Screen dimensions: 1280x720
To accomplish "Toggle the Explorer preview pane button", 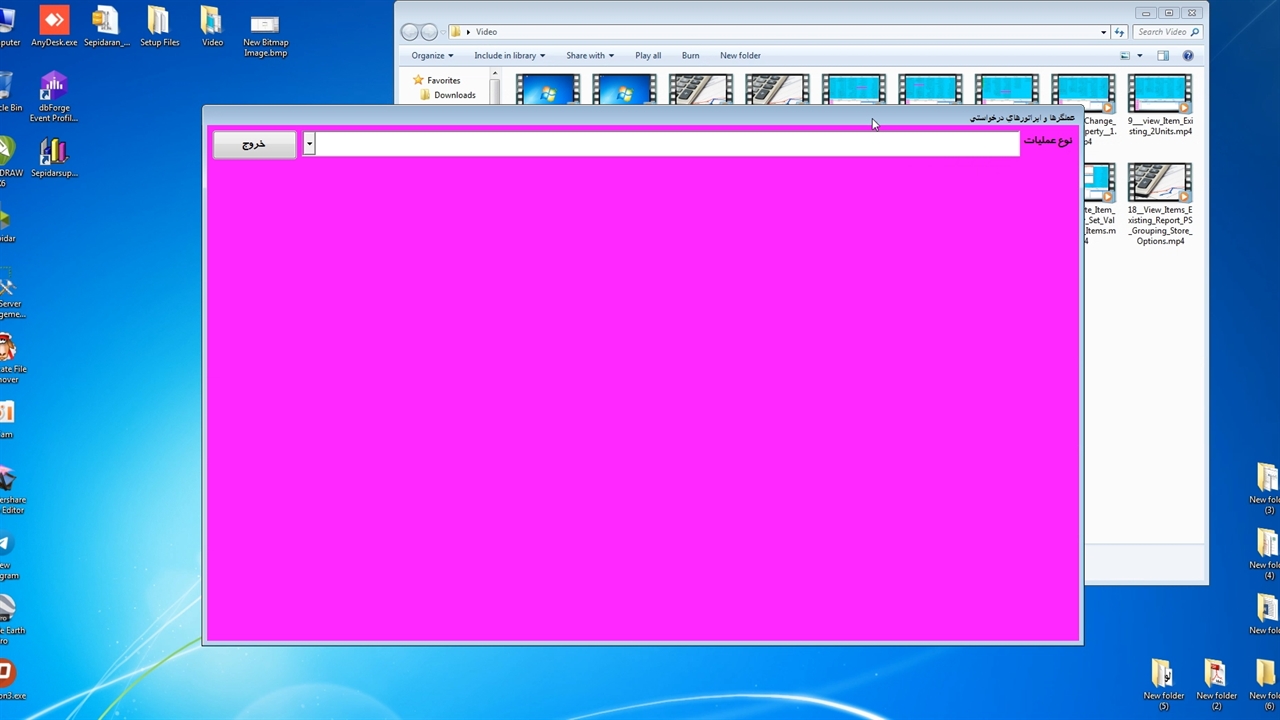I will pyautogui.click(x=1163, y=56).
